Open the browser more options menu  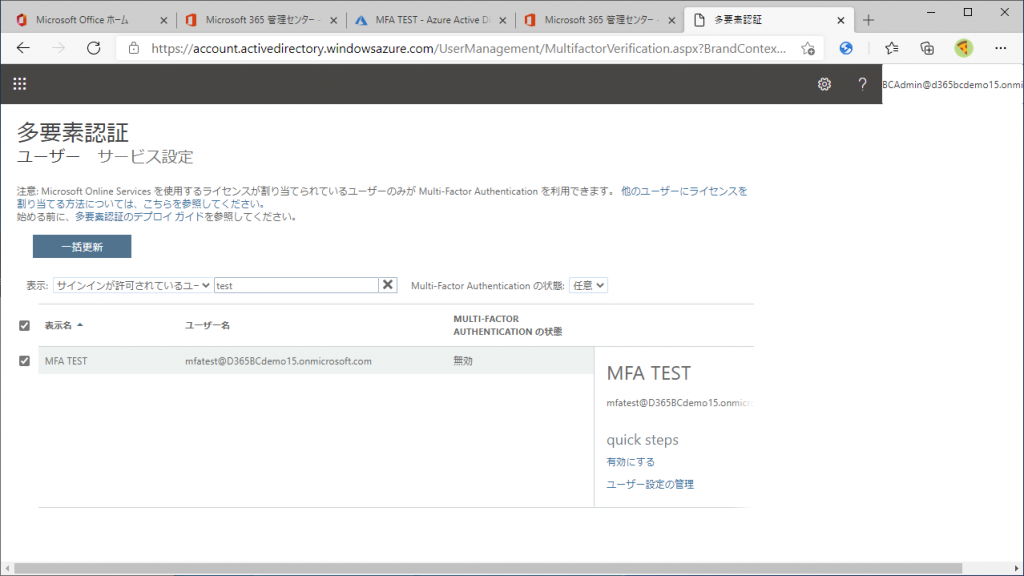click(1000, 48)
